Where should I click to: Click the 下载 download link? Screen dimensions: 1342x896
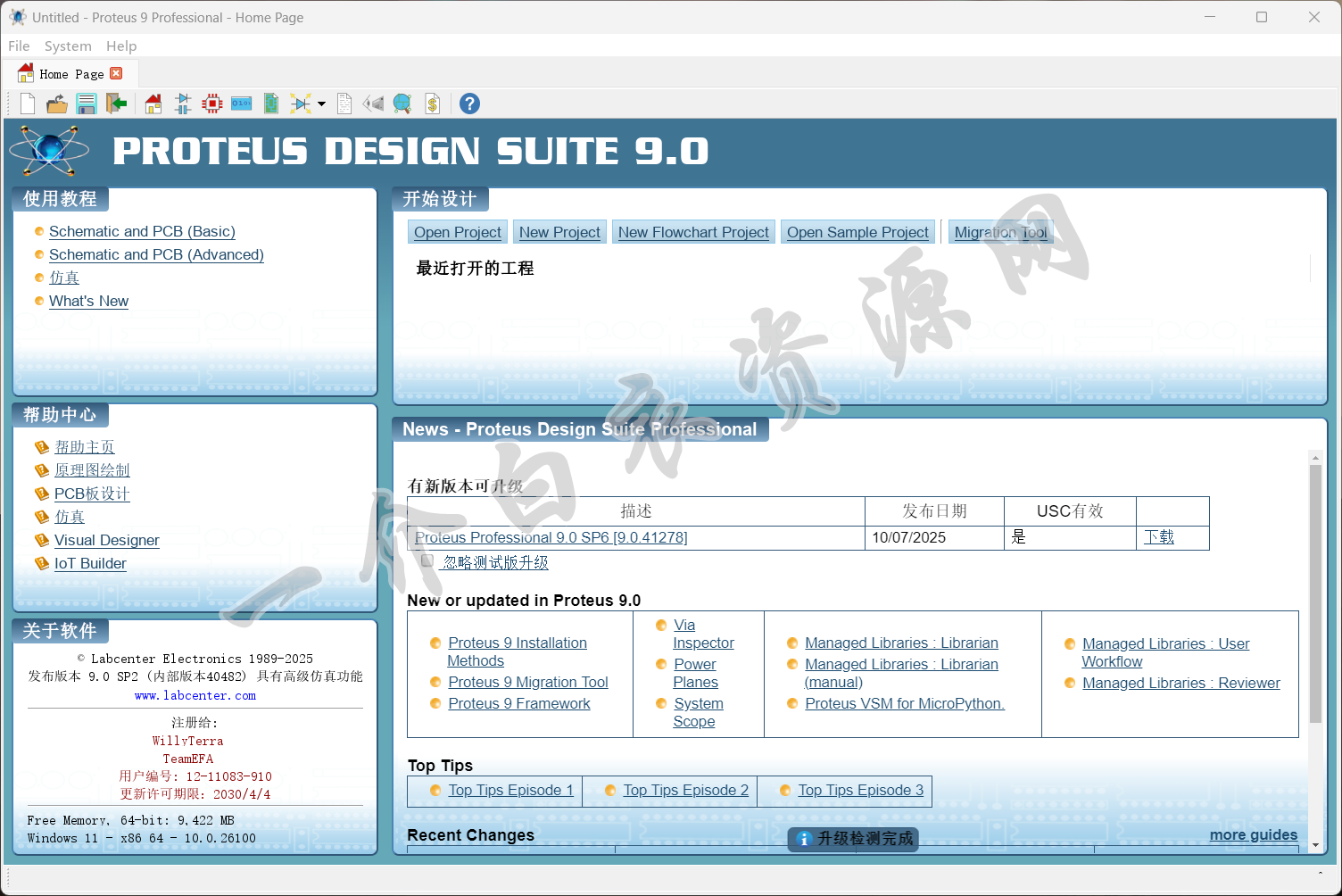point(1159,537)
